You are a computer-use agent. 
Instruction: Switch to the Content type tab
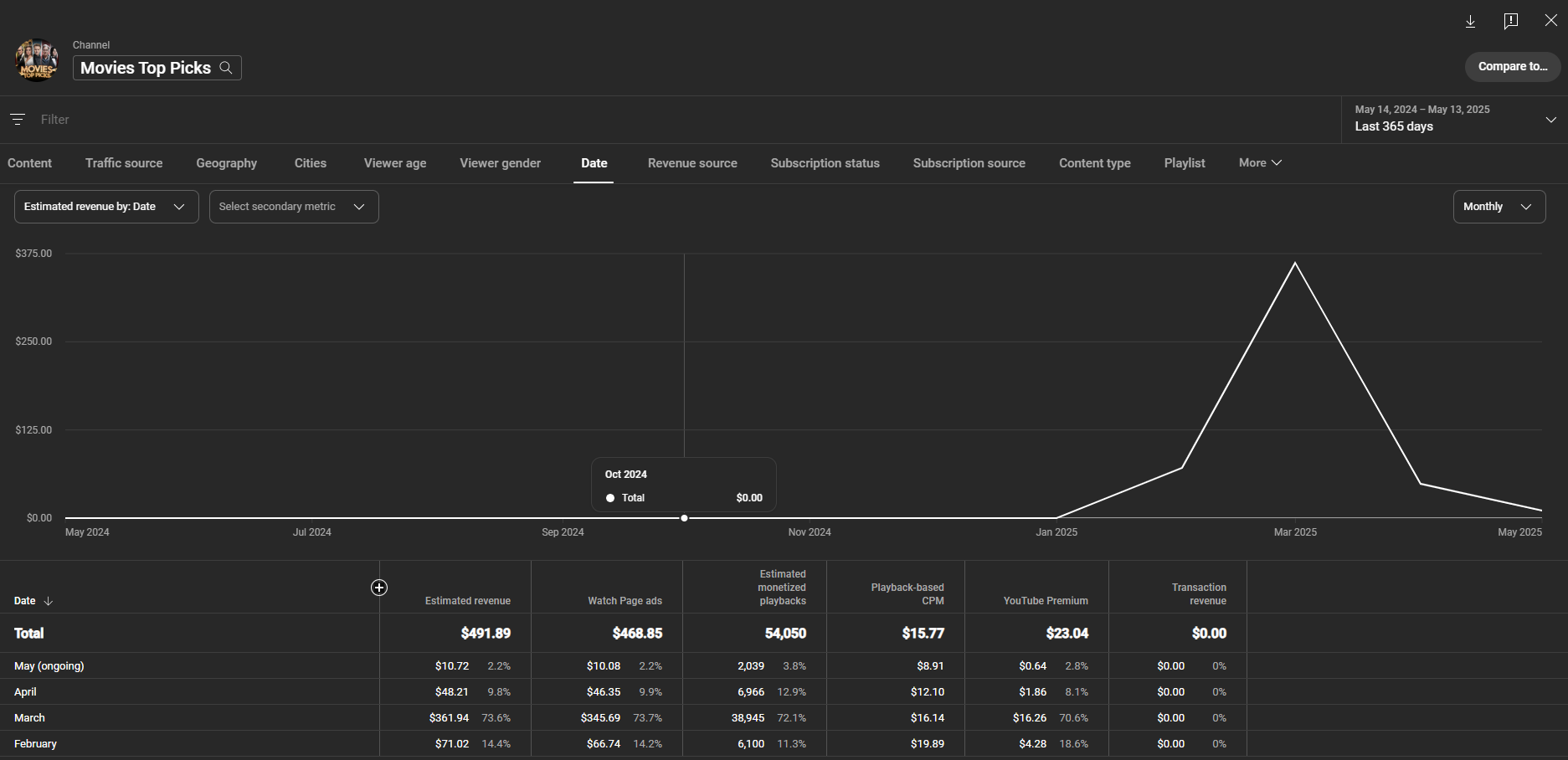1095,163
